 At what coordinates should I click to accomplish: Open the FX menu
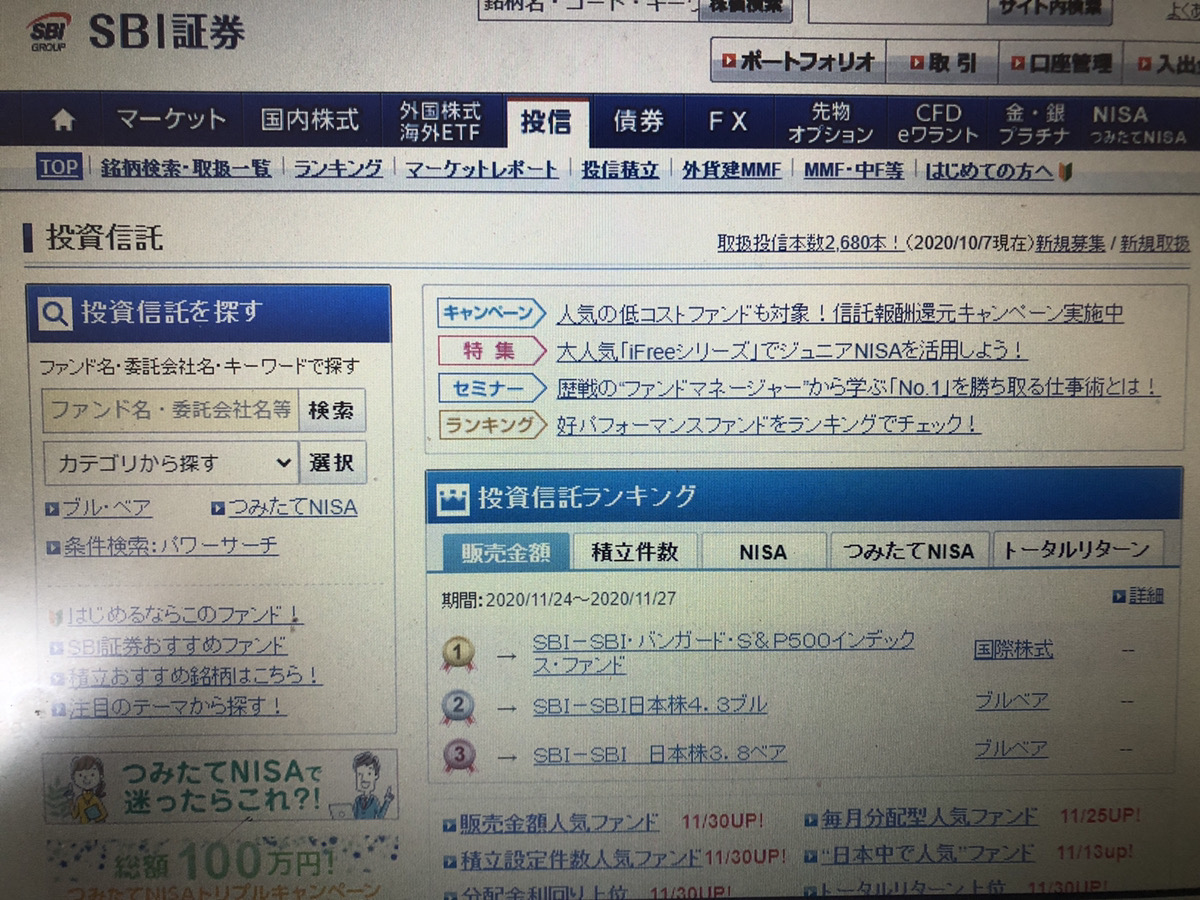pyautogui.click(x=728, y=121)
